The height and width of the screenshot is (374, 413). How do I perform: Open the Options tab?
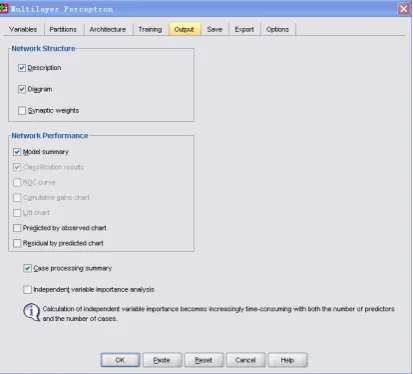(277, 29)
